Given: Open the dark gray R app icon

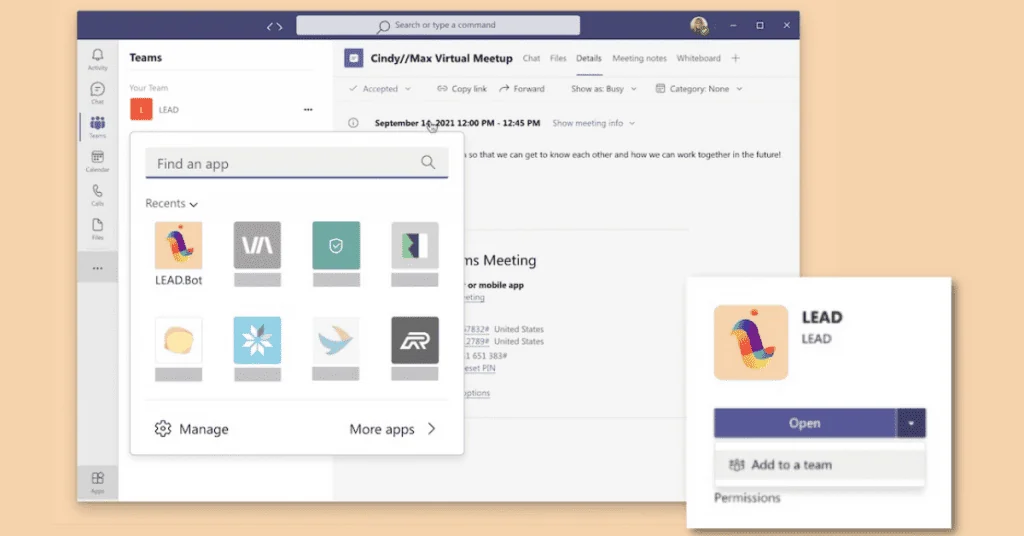Looking at the screenshot, I should (x=415, y=340).
